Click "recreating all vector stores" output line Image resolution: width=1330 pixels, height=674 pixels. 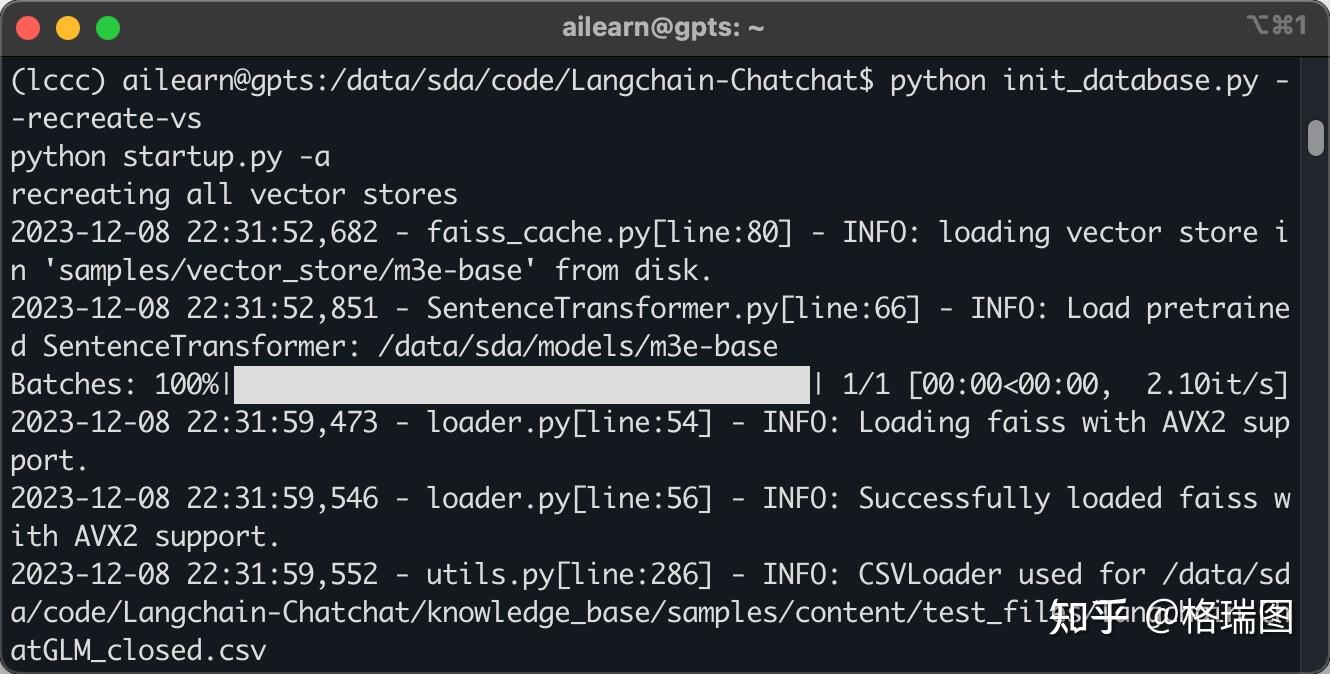point(234,194)
